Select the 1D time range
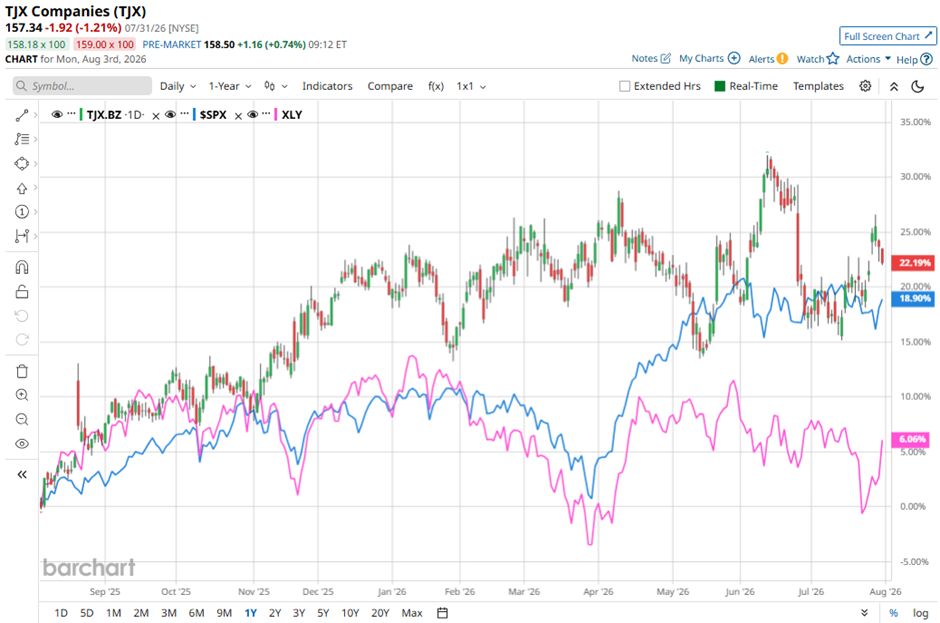The image size is (940, 623). click(61, 613)
